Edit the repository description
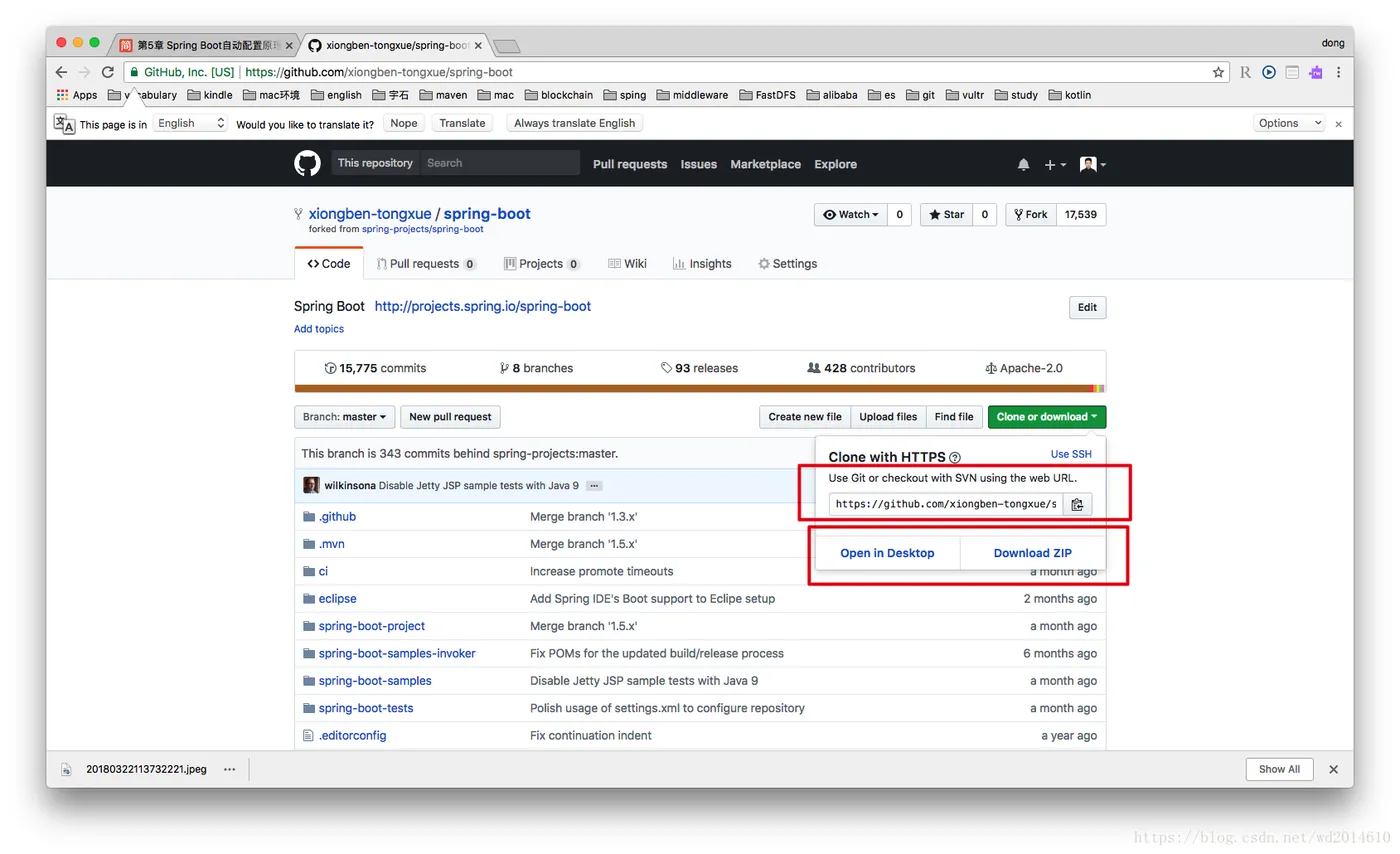Viewport: 1400px width, 854px height. [1087, 308]
